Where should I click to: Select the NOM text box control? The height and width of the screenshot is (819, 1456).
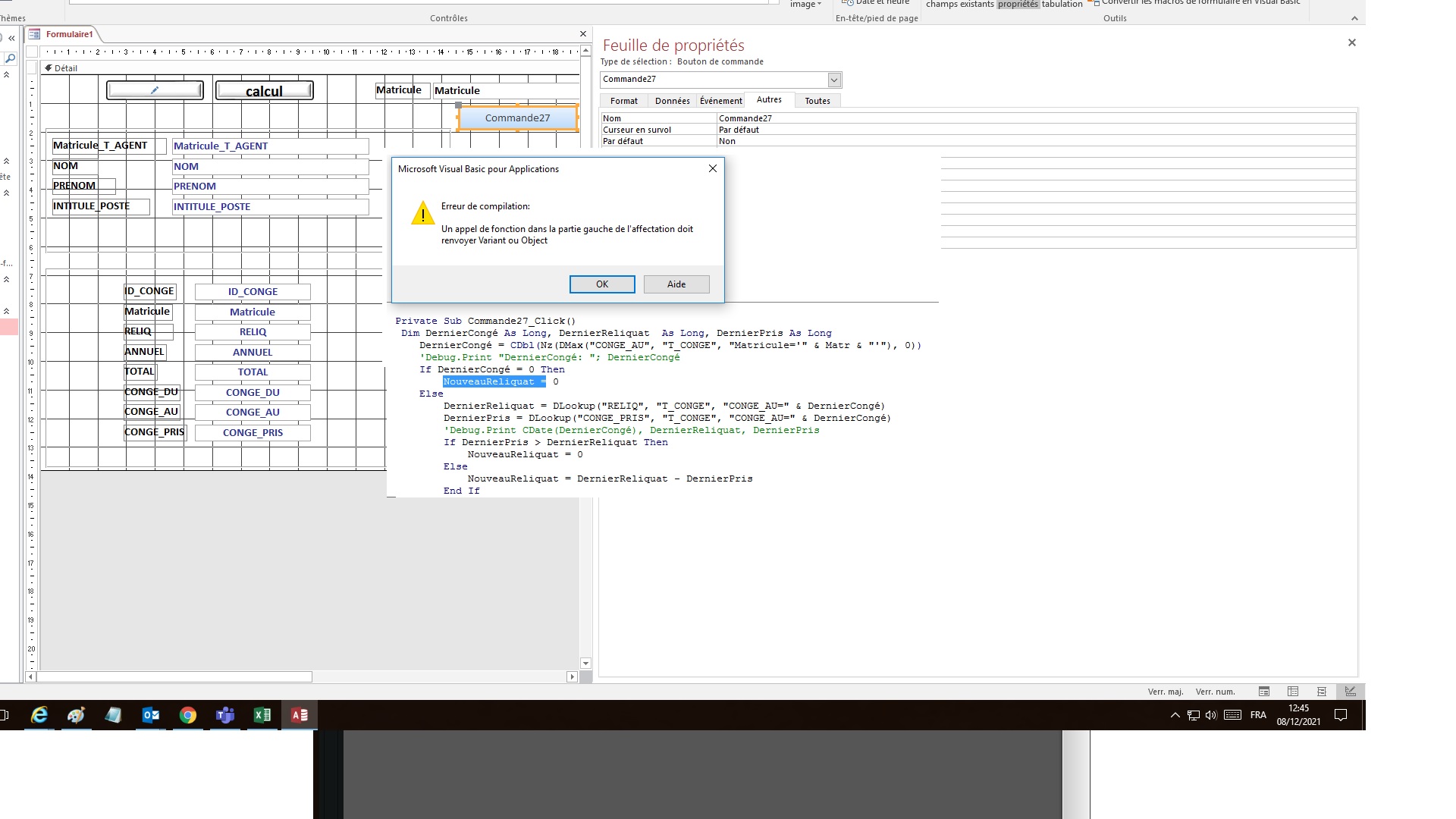[x=270, y=167]
